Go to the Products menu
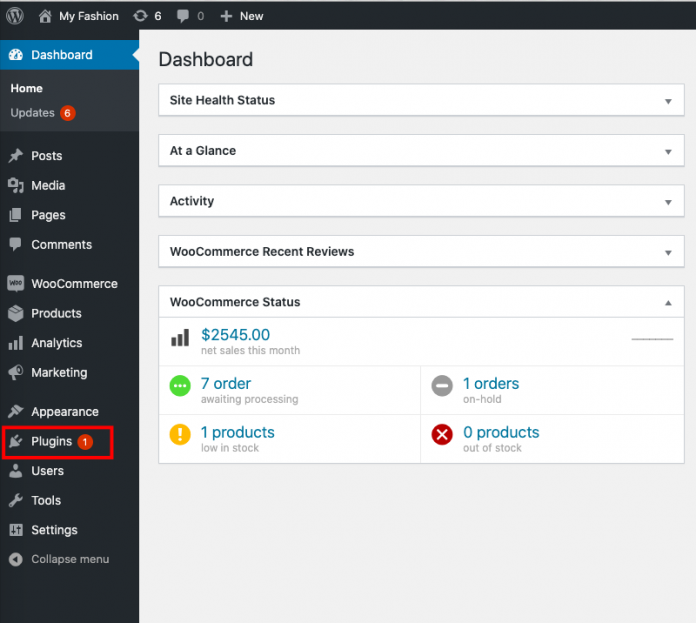Image resolution: width=696 pixels, height=623 pixels. [x=56, y=313]
